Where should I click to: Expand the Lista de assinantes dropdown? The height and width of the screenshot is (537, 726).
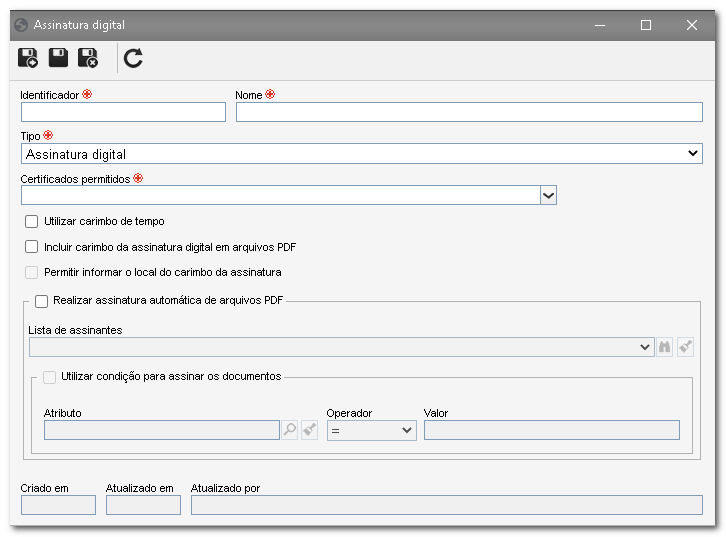coord(342,347)
